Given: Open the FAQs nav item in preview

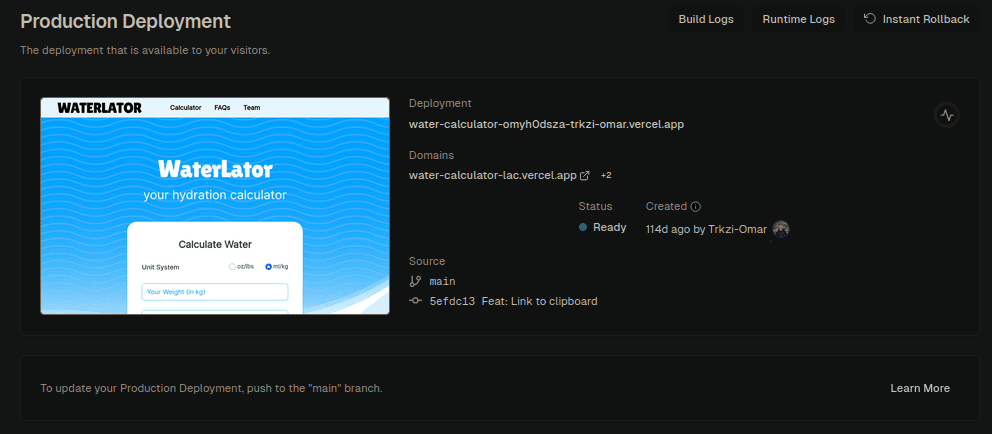Looking at the screenshot, I should tap(222, 107).
